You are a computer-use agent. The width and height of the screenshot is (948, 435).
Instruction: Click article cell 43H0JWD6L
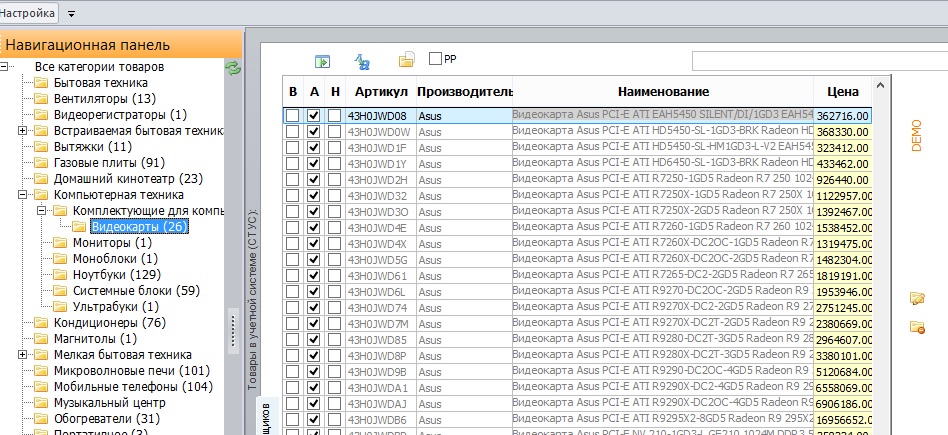click(381, 292)
